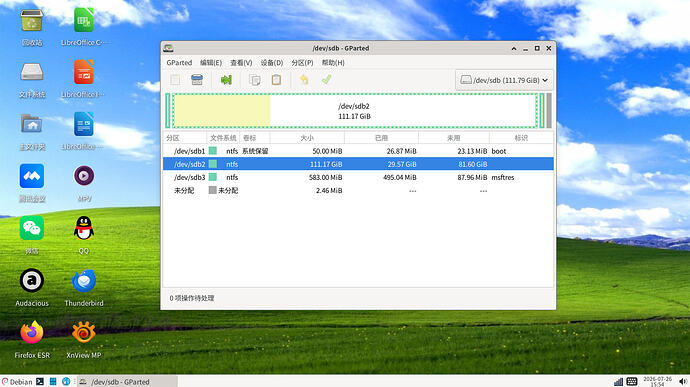Open the 编辑(E) menu
Image resolution: width=690 pixels, height=387 pixels.
(x=211, y=63)
